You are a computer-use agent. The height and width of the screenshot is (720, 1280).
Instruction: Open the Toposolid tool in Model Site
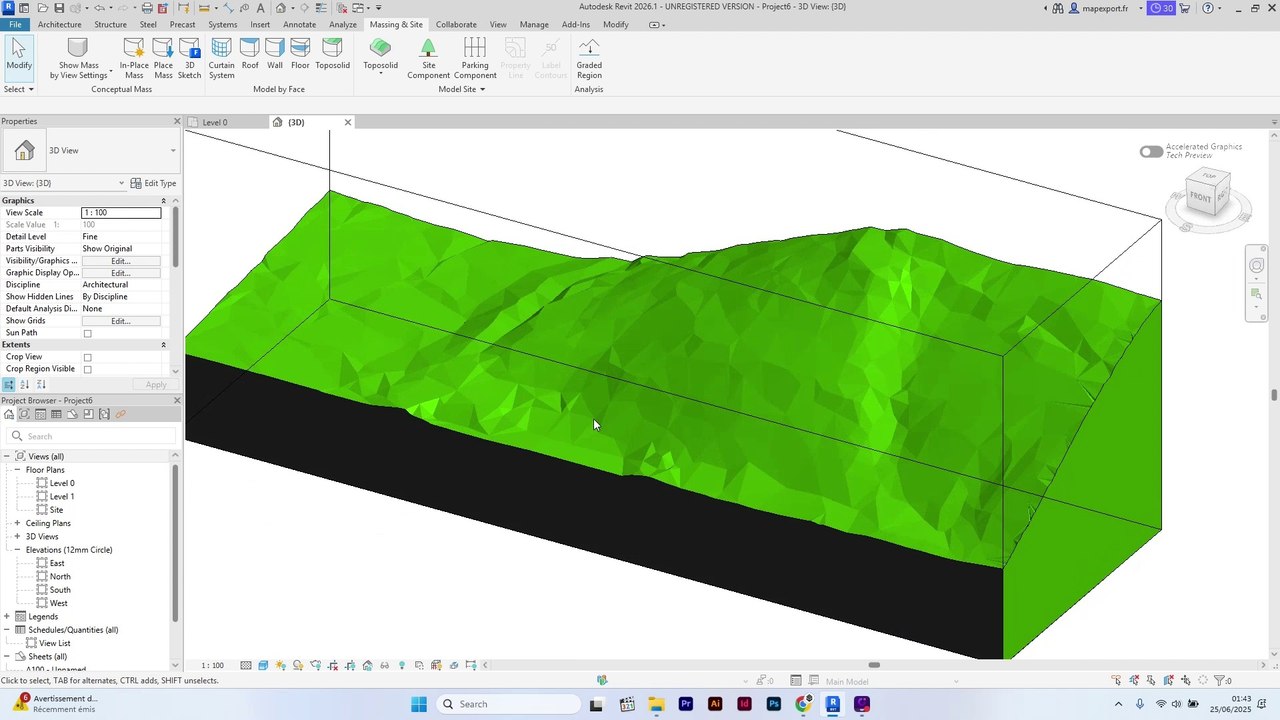point(380,55)
